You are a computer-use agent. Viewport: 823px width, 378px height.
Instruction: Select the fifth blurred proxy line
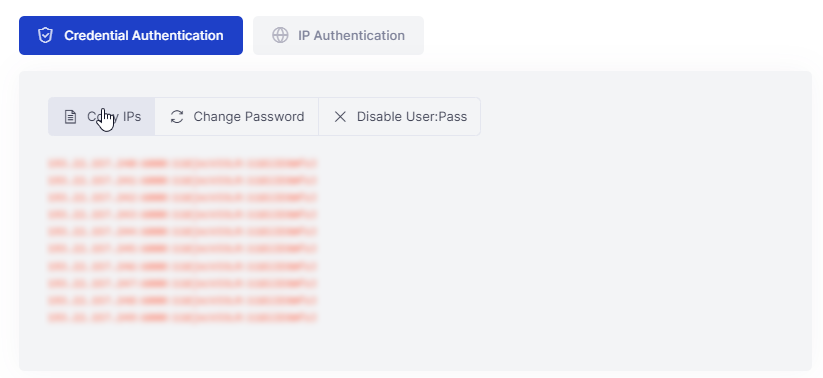click(183, 232)
